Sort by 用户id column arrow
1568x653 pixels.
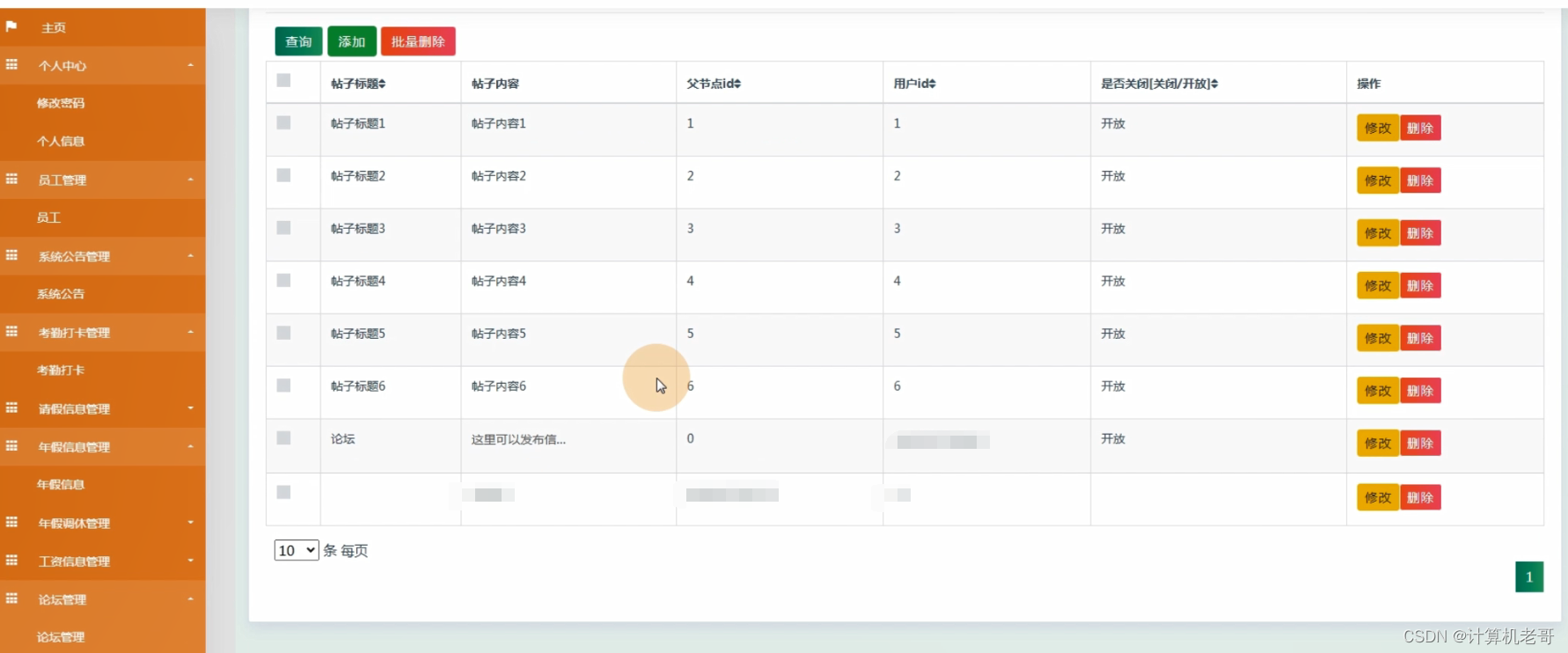(932, 84)
